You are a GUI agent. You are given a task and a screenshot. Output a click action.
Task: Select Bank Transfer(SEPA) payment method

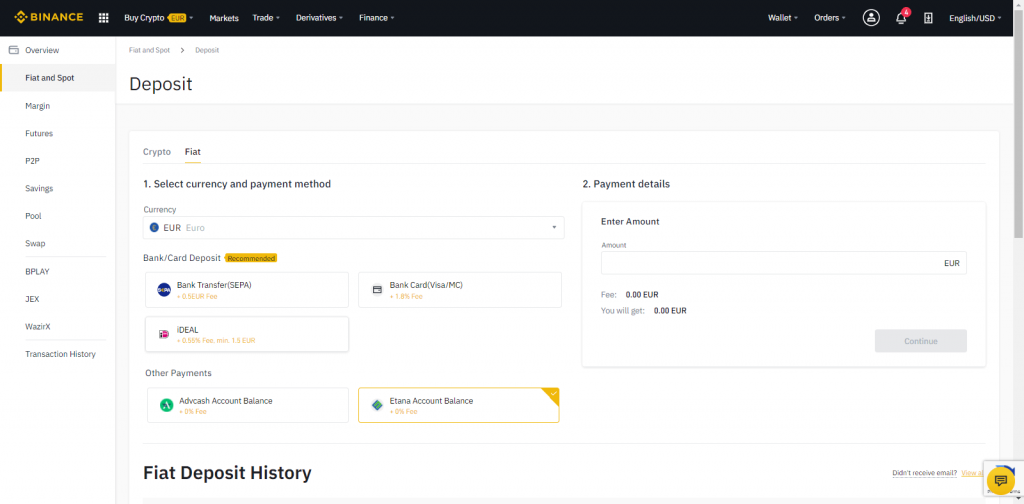247,290
